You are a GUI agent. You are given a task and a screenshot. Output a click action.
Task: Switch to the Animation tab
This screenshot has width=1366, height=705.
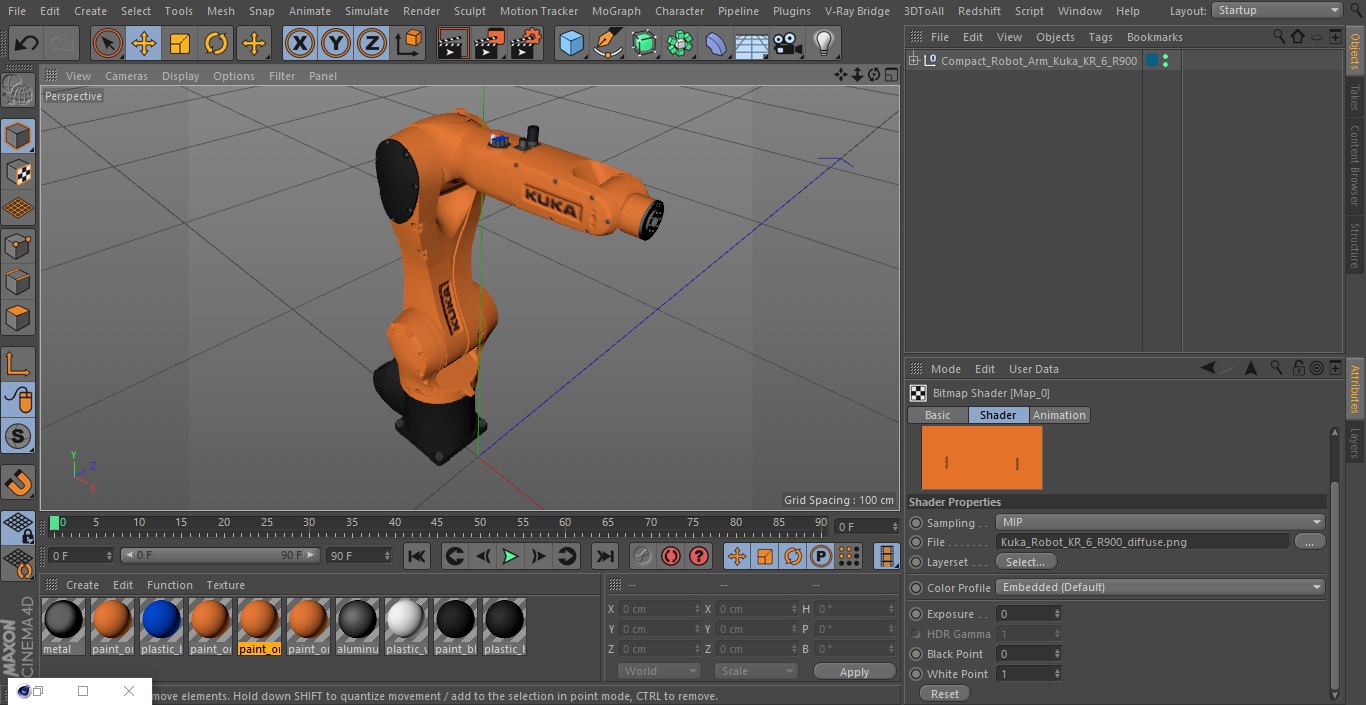pyautogui.click(x=1059, y=415)
